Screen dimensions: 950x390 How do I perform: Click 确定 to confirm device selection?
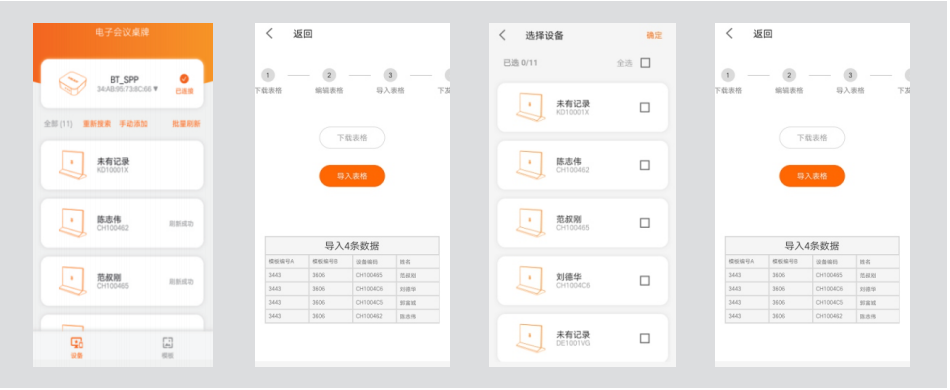(654, 35)
